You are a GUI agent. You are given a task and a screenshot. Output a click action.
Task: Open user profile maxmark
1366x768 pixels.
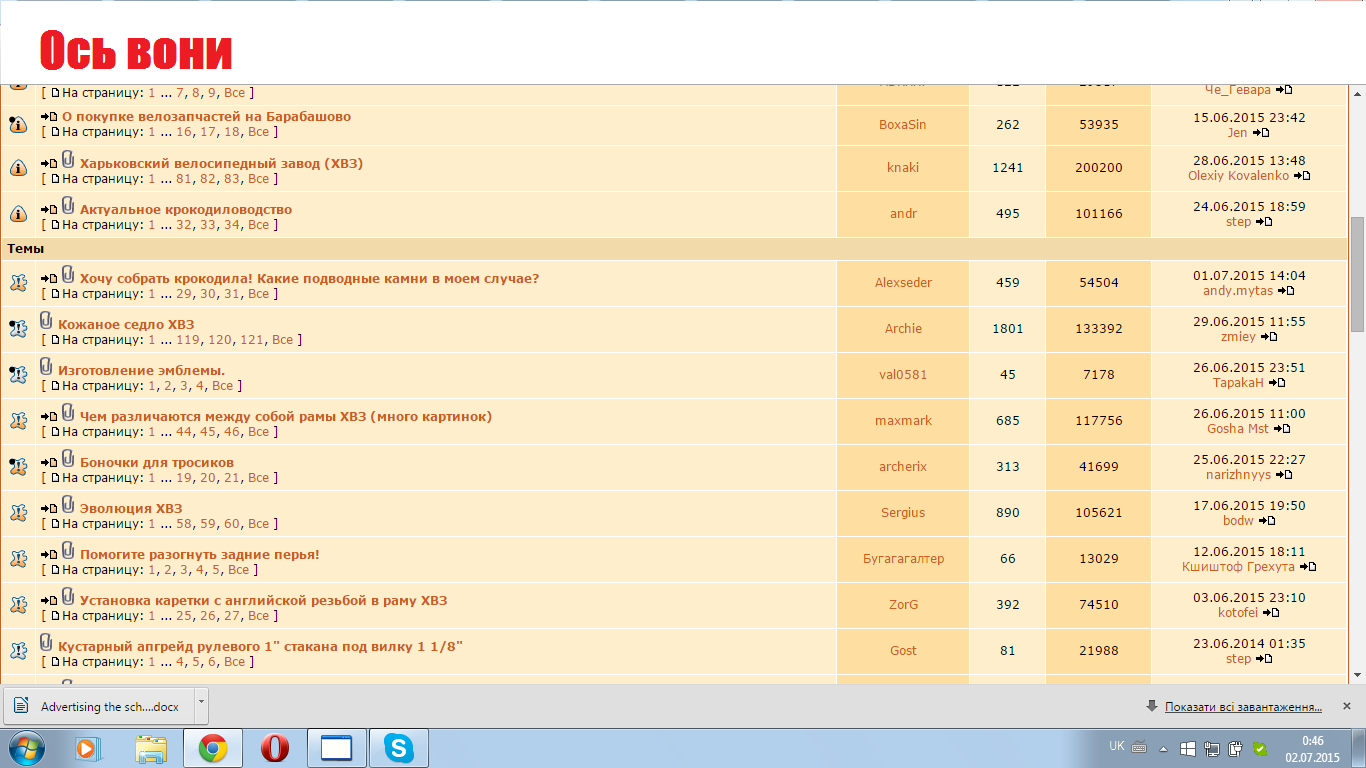[x=902, y=421]
